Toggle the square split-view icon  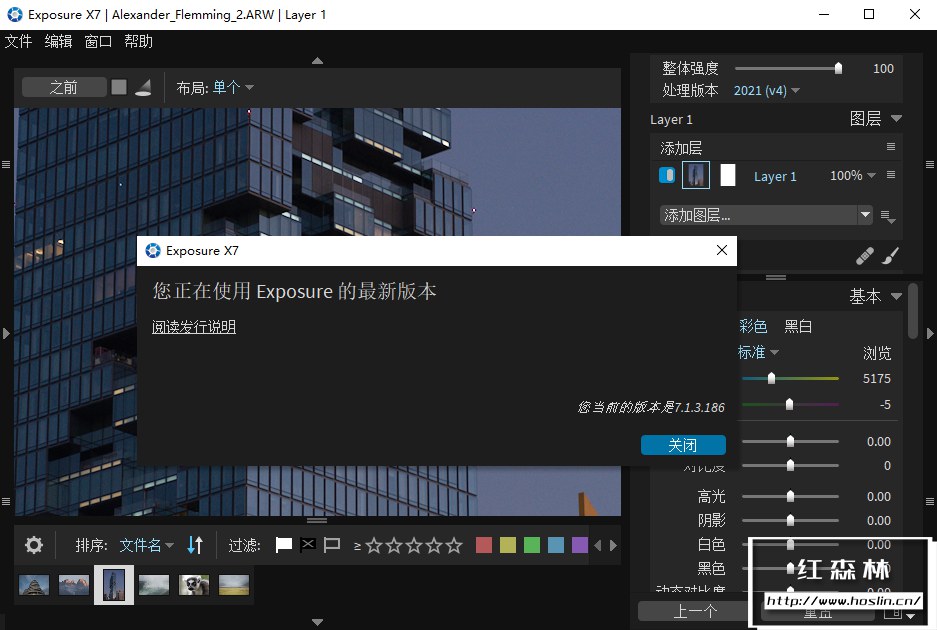pyautogui.click(x=119, y=87)
